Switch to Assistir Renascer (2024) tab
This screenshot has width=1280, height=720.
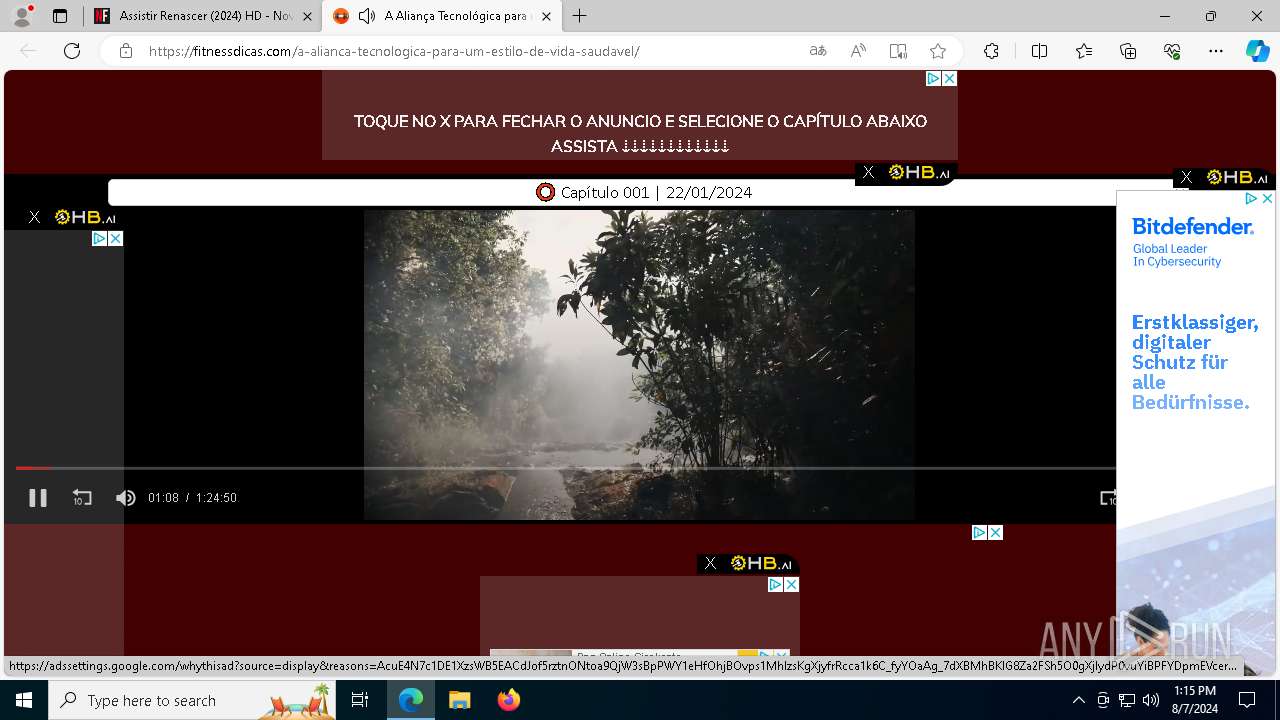pos(203,16)
